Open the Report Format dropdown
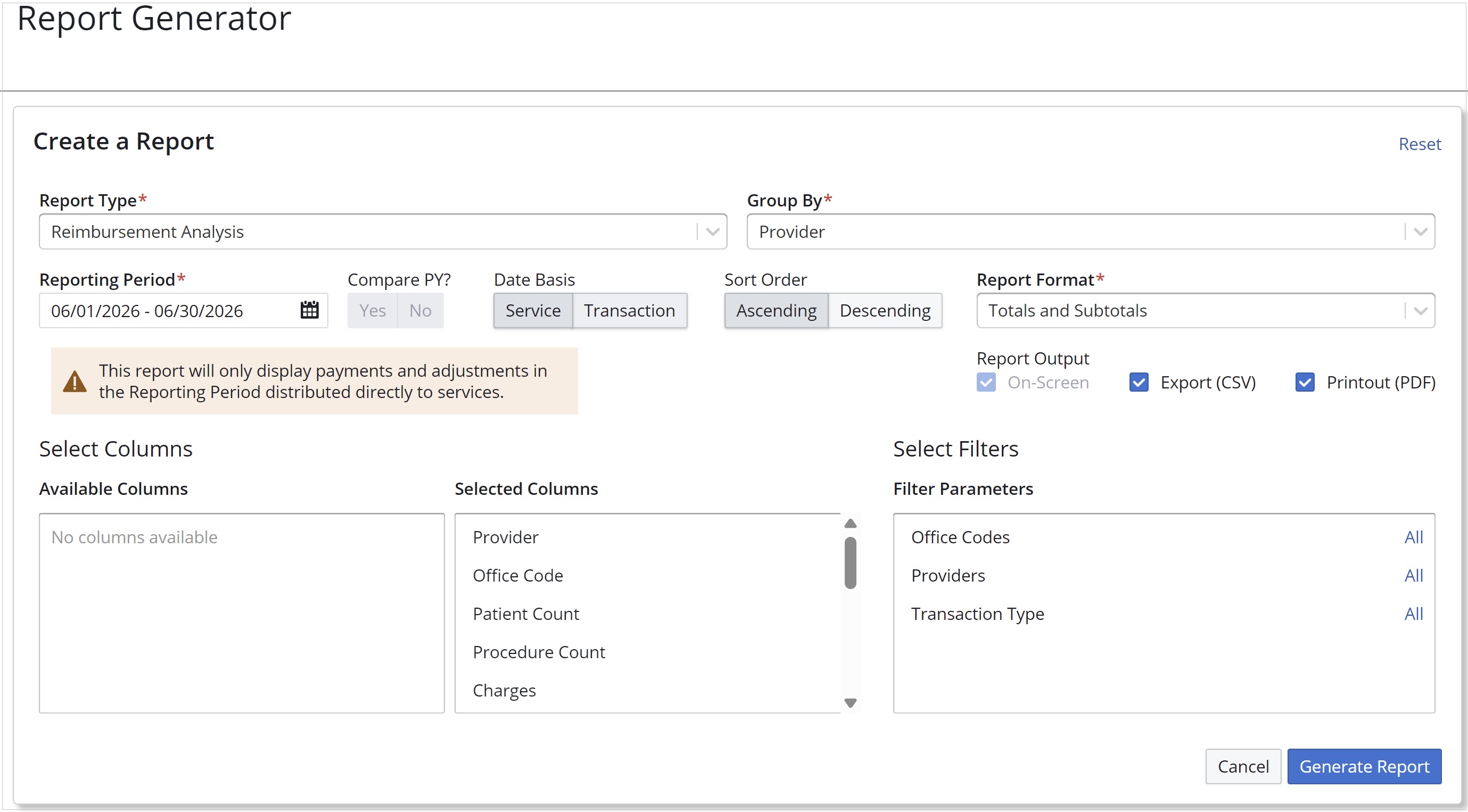This screenshot has width=1468, height=812. click(1205, 311)
